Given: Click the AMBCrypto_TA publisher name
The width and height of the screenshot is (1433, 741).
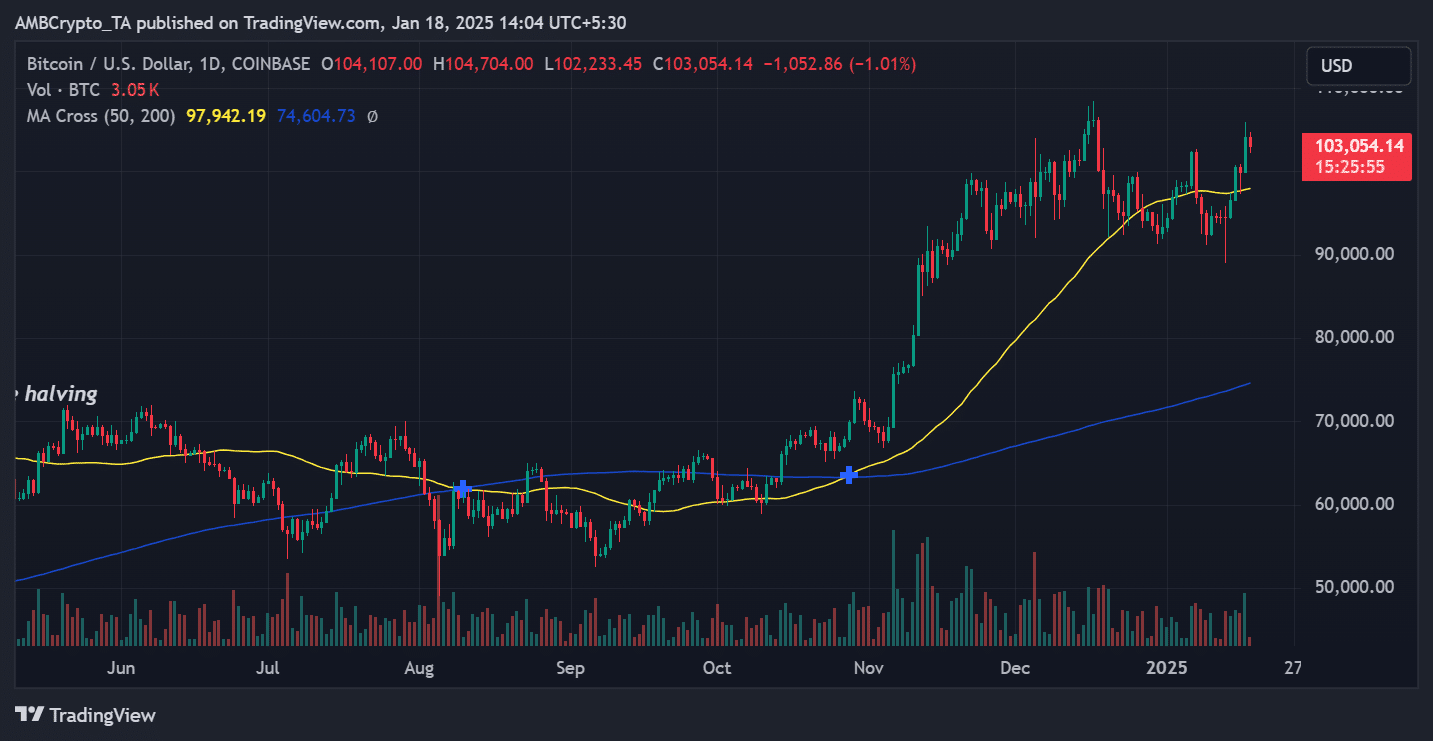Looking at the screenshot, I should pyautogui.click(x=69, y=22).
